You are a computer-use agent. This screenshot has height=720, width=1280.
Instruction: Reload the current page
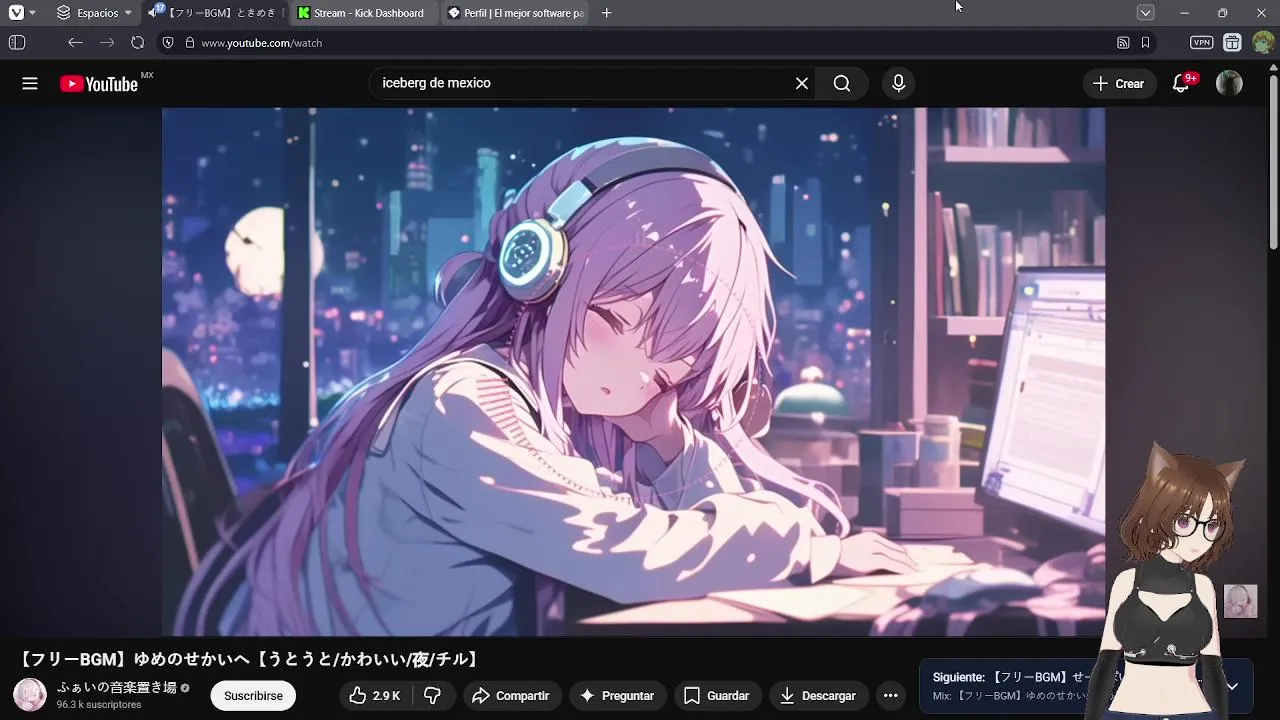(138, 43)
